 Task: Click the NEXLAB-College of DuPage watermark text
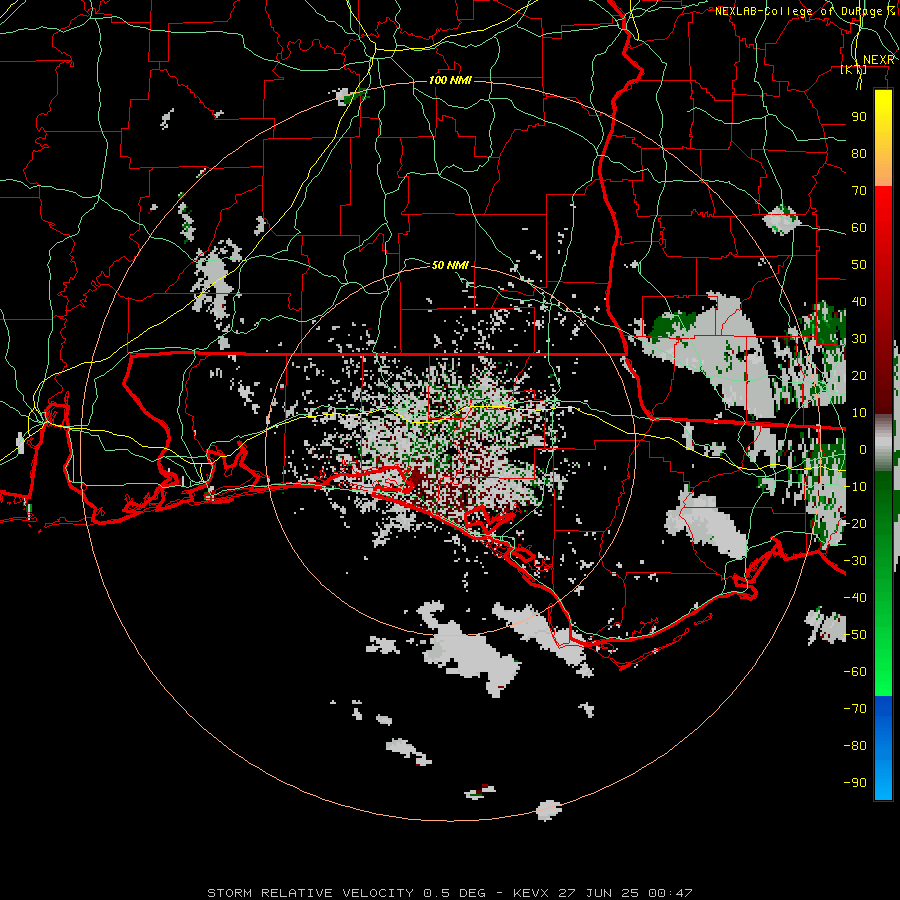(805, 11)
